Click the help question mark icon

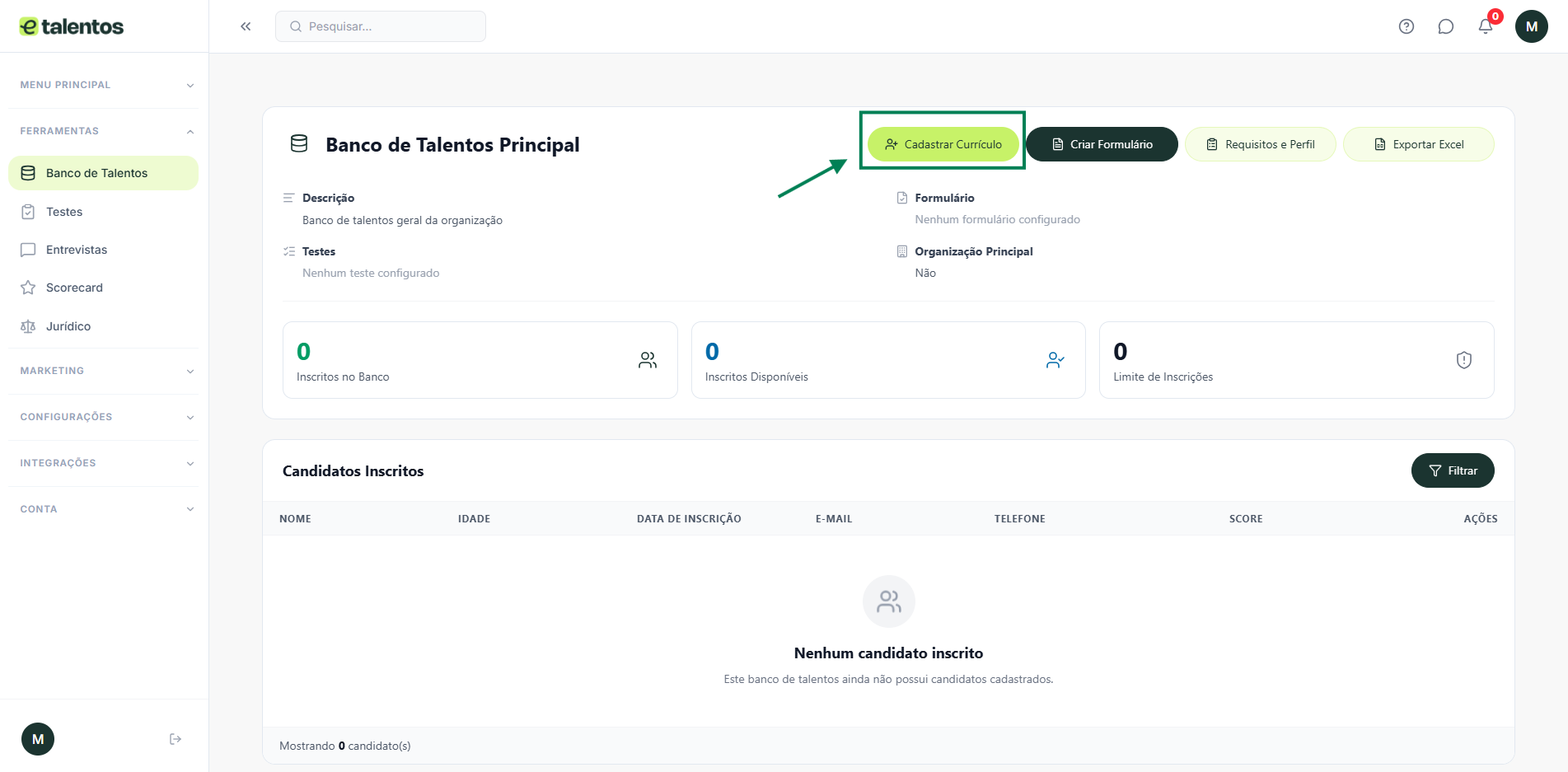click(1407, 26)
